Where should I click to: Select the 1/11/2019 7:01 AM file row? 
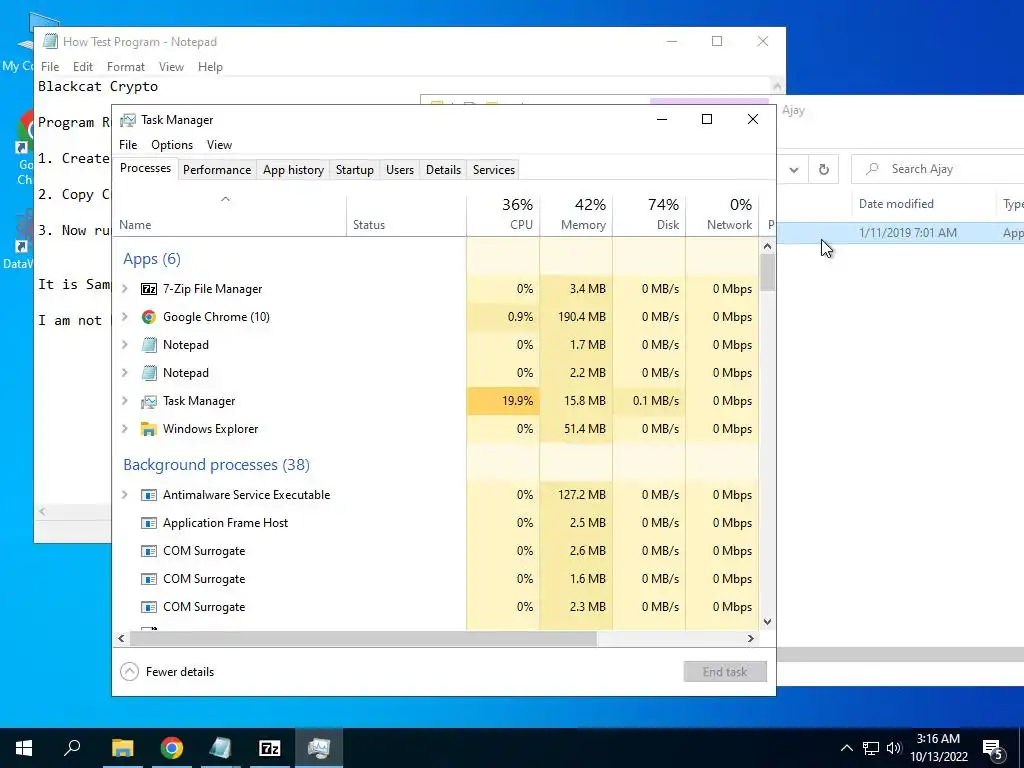tap(901, 233)
